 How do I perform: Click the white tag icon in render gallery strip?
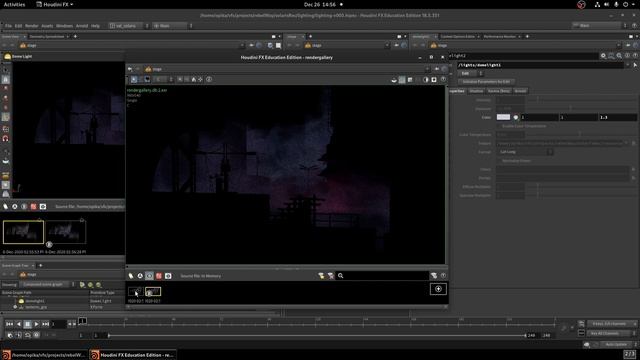131,276
